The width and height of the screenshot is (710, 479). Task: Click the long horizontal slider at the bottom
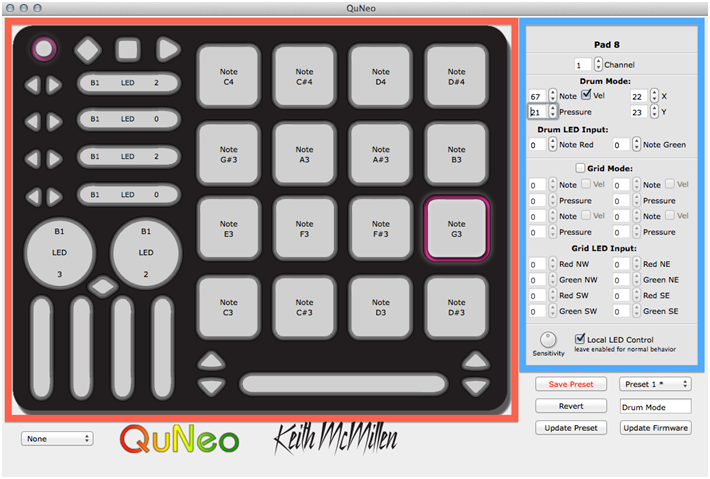click(x=343, y=384)
